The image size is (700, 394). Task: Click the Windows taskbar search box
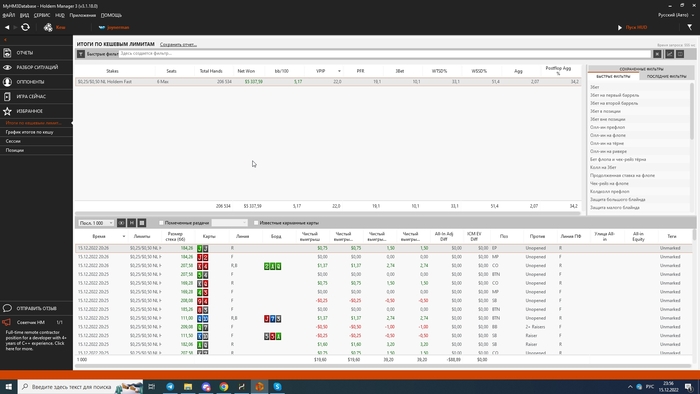[80, 387]
